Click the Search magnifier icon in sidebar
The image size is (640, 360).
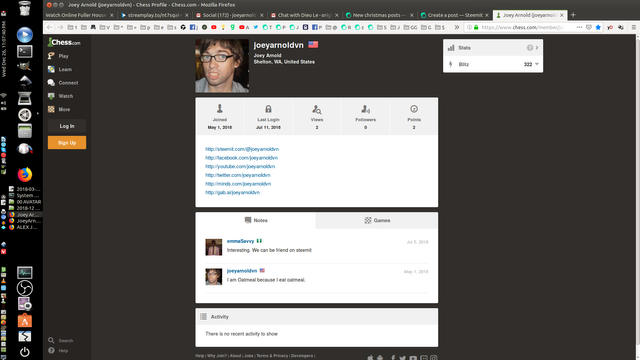[x=51, y=340]
